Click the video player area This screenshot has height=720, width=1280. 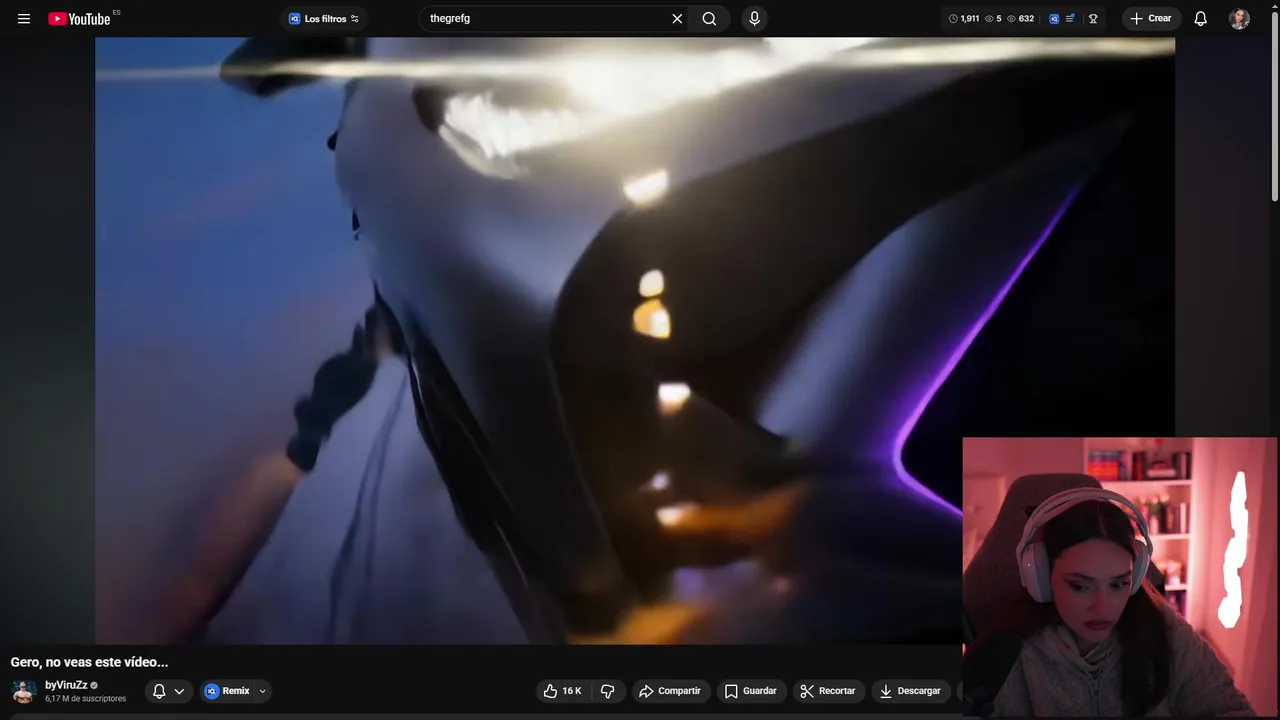click(x=635, y=341)
